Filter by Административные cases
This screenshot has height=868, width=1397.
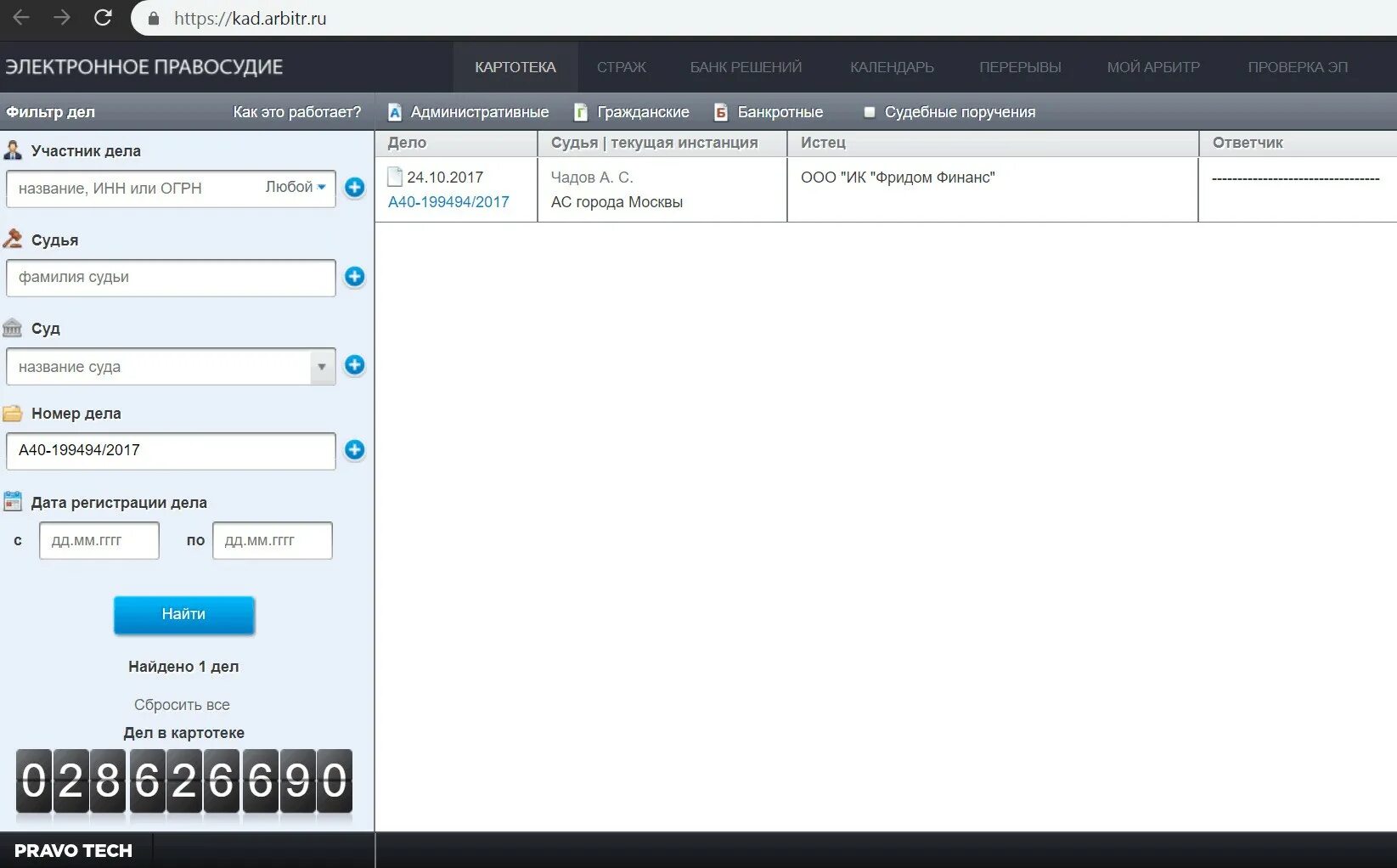tap(479, 112)
